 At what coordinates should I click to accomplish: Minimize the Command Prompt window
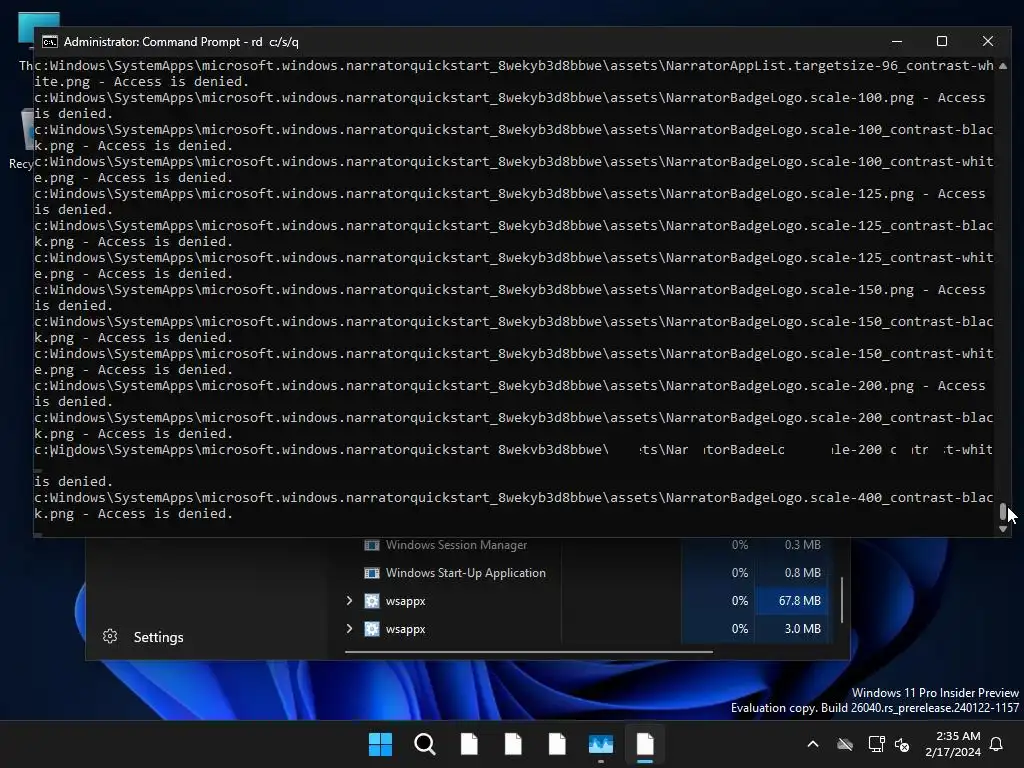click(897, 41)
